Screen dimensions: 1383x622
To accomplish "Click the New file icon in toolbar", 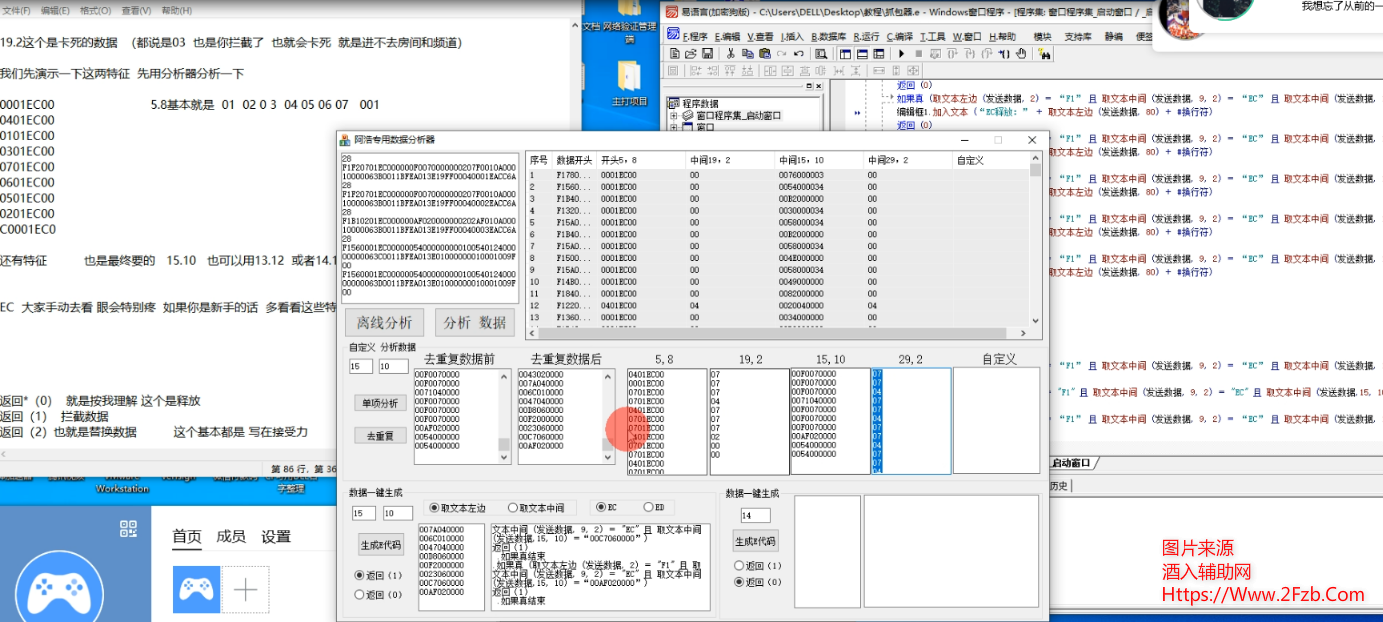I will 675,53.
